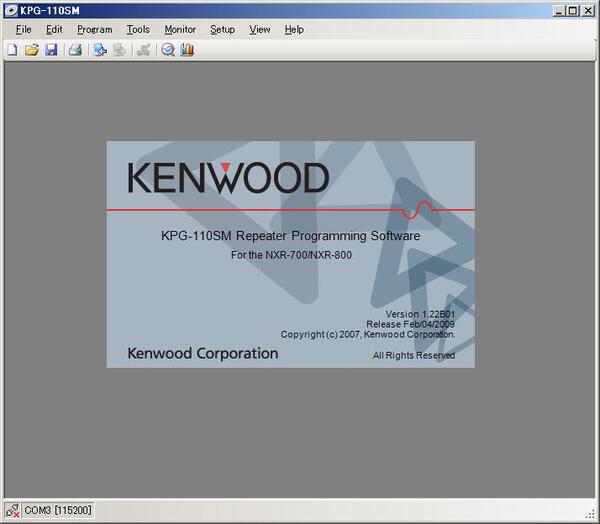Click the New file toolbar icon
The image size is (600, 524).
coord(12,50)
